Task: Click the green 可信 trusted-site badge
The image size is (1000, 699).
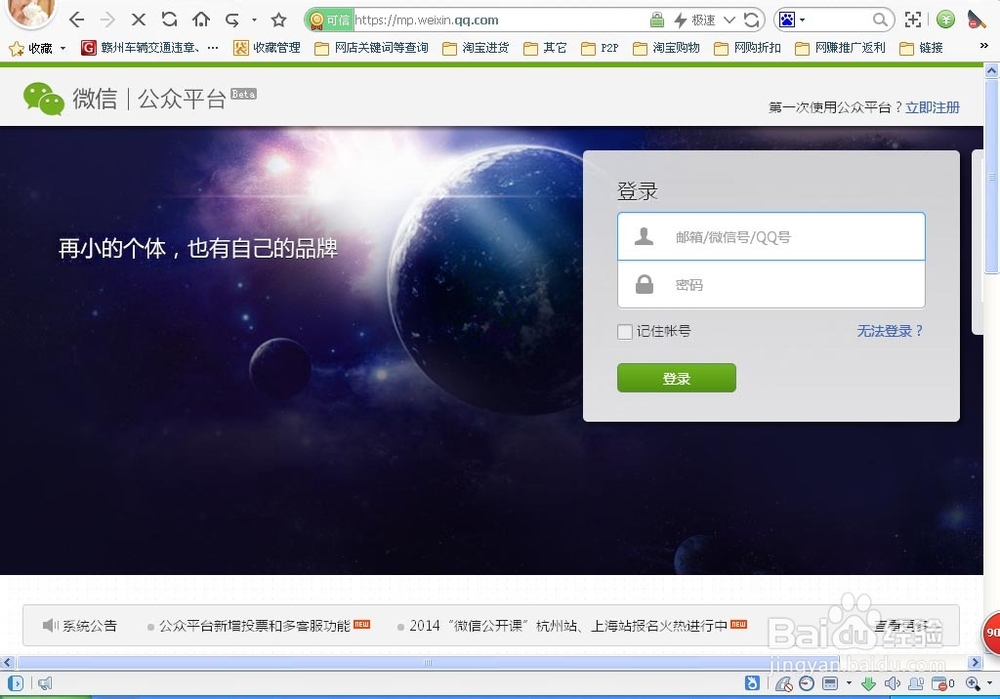Action: click(x=330, y=20)
